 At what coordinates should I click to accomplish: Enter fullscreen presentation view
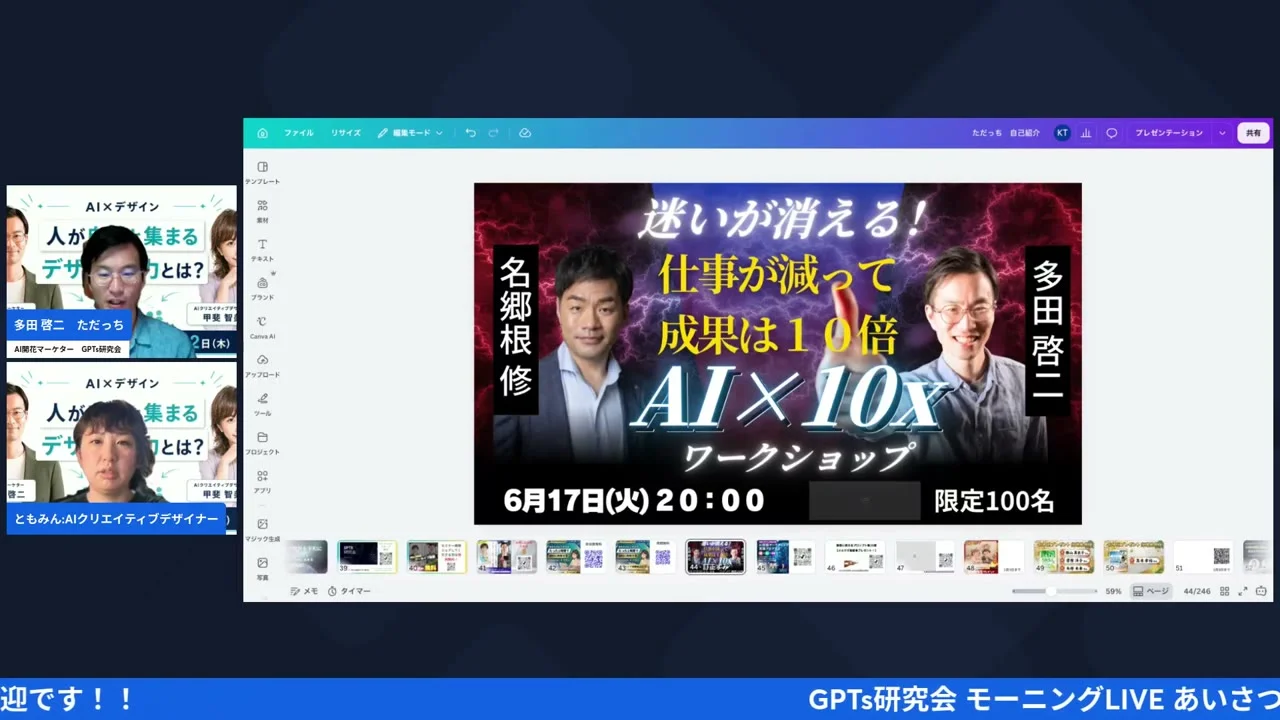point(1243,591)
